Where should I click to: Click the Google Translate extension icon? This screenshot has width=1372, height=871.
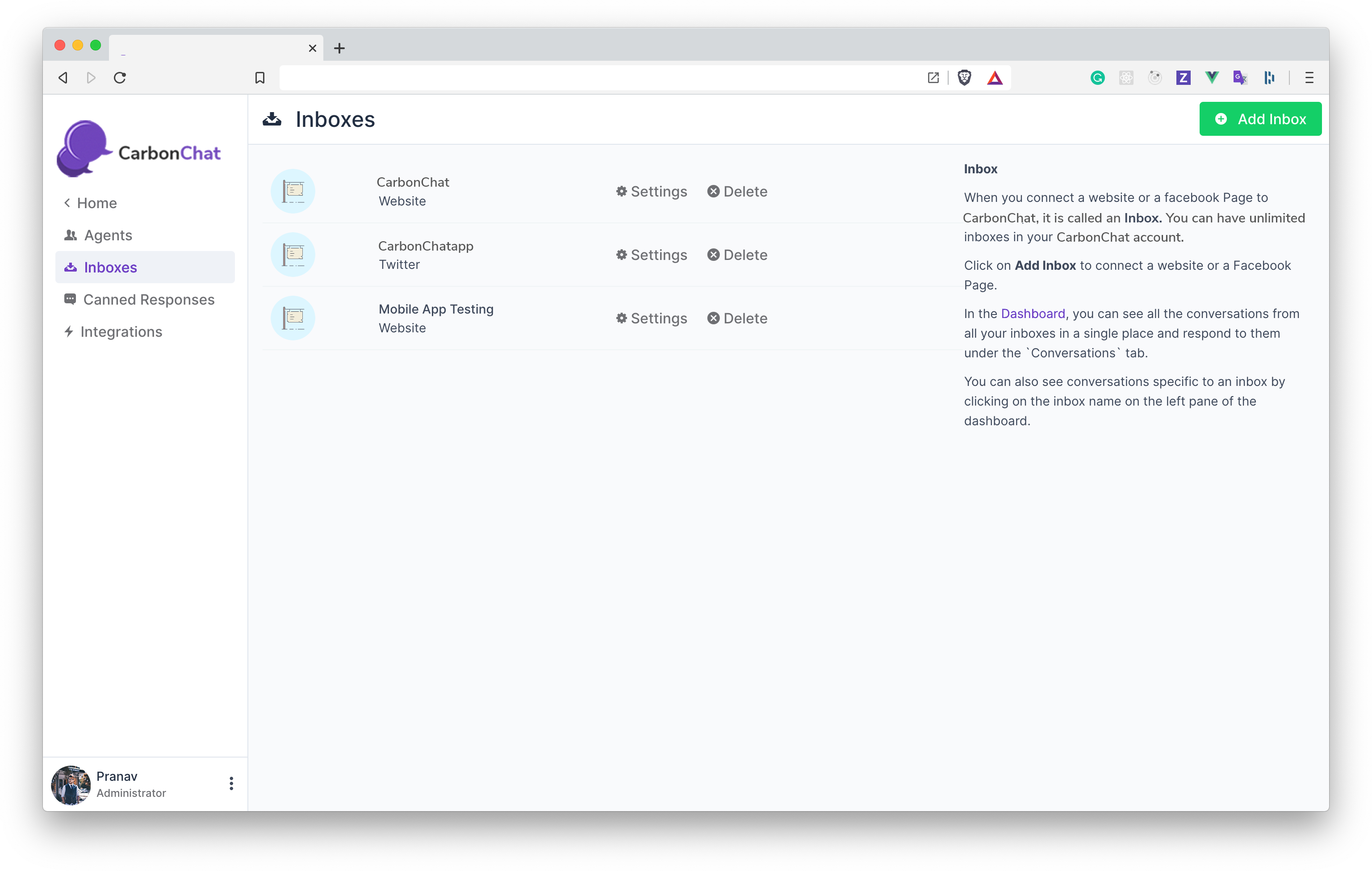tap(1240, 77)
